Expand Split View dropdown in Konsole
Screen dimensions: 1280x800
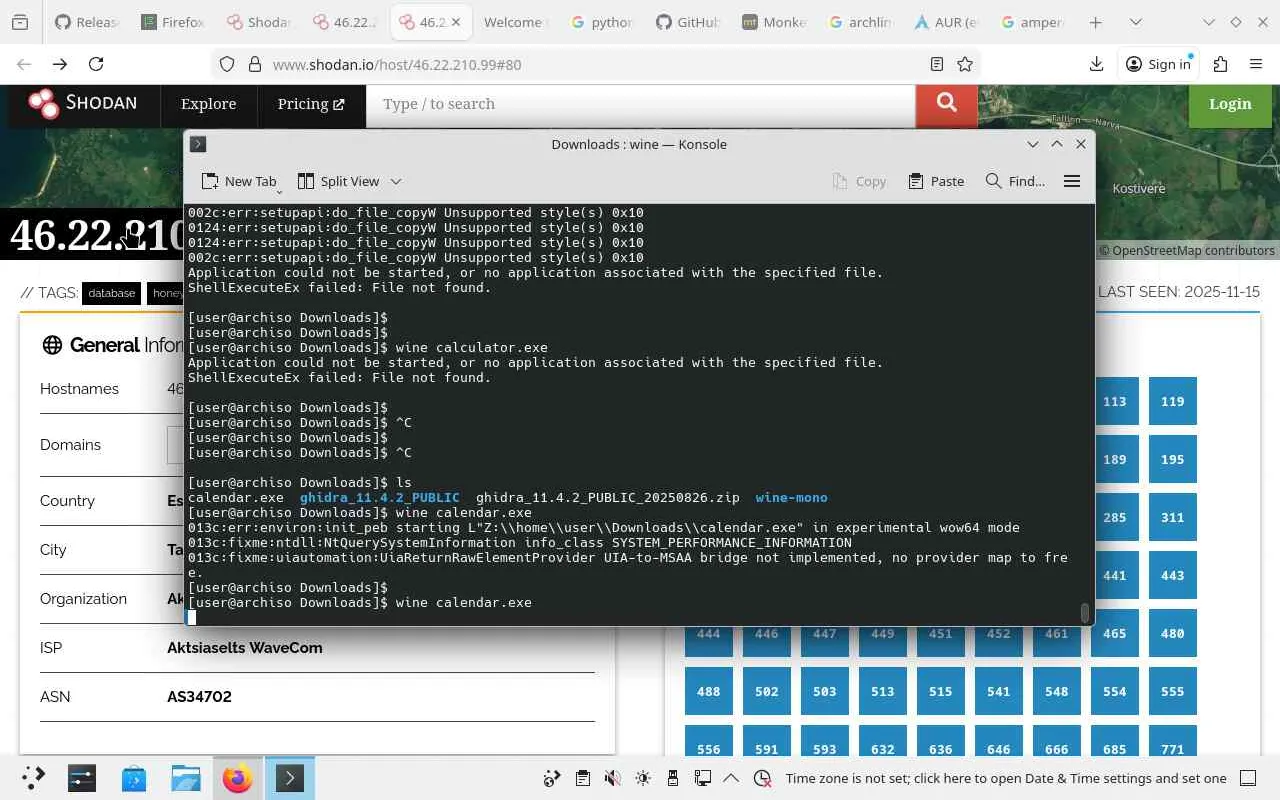[x=396, y=181]
